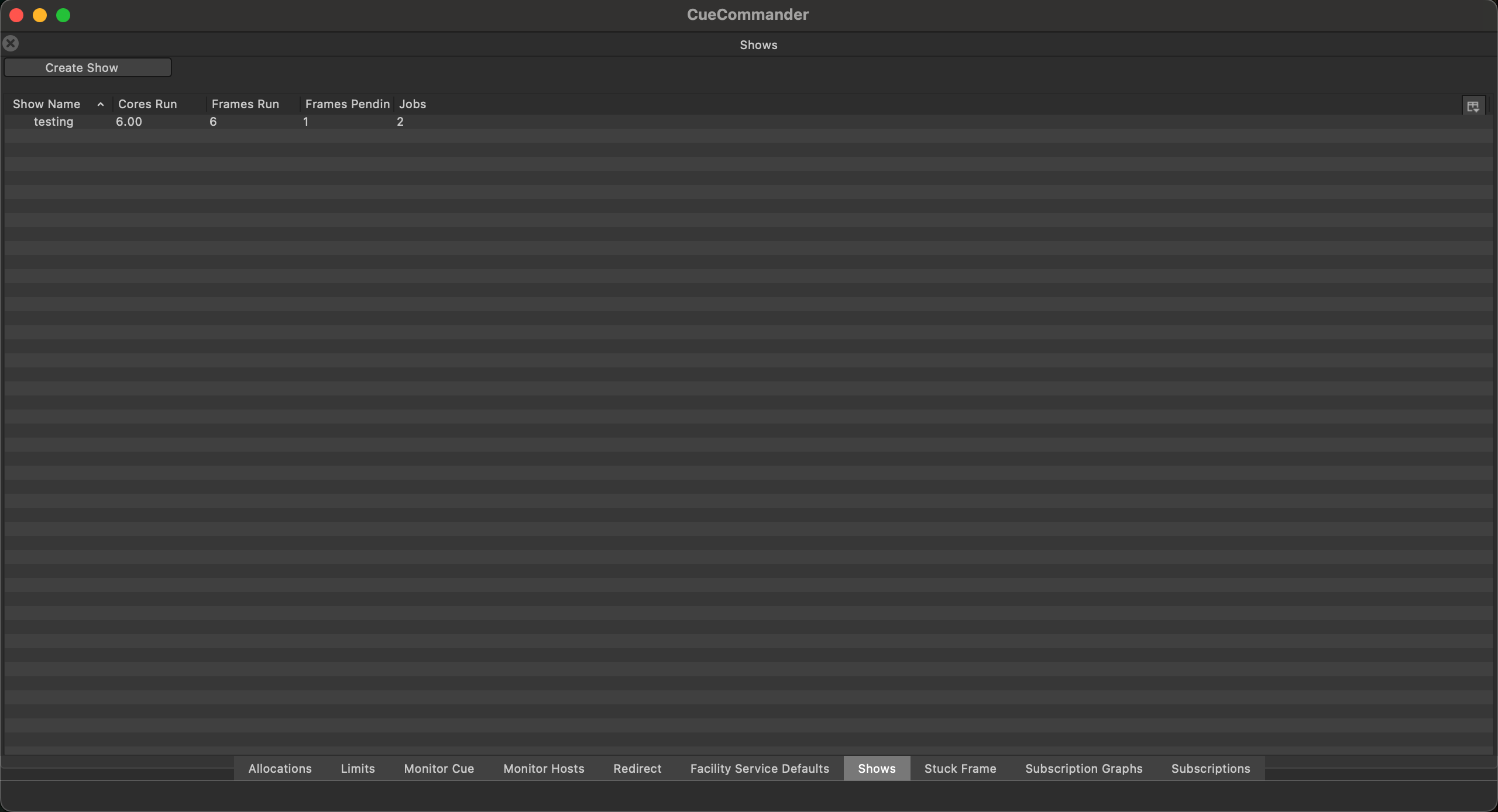Open the Monitor Cue tab
Viewport: 1498px width, 812px height.
439,768
